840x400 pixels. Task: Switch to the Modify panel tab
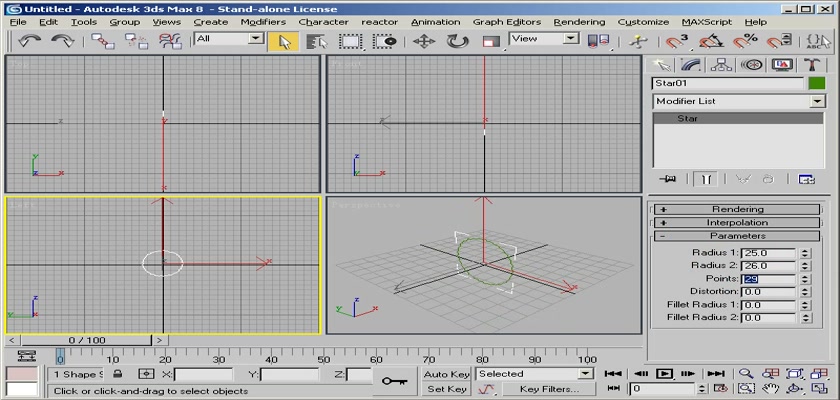[691, 65]
